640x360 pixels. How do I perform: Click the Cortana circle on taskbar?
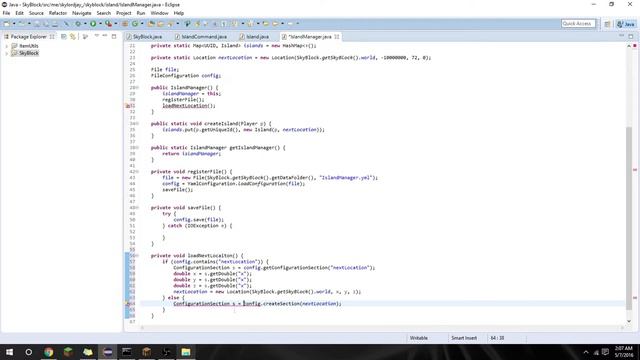tap(29, 352)
